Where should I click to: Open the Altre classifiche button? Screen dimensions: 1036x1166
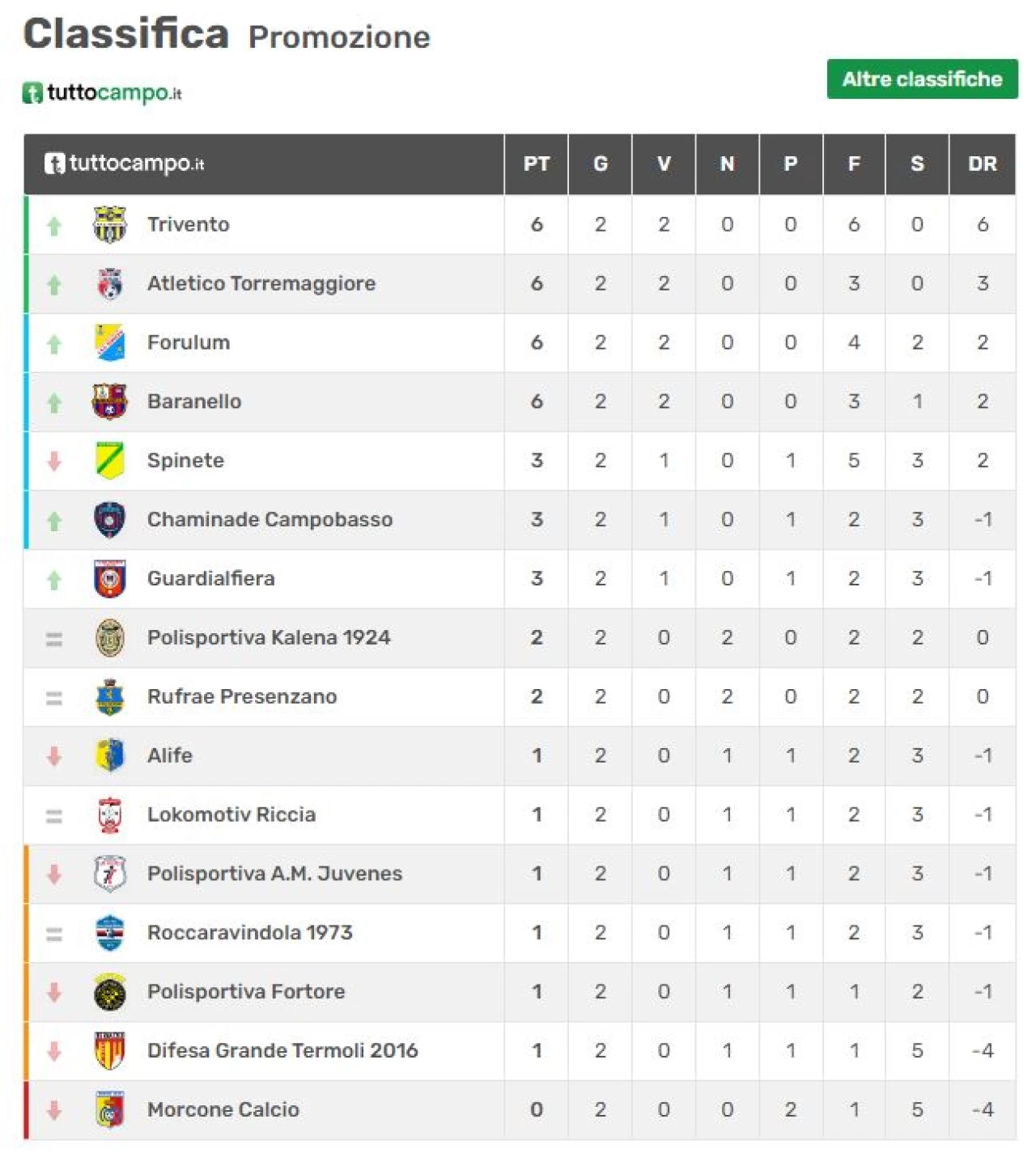point(922,79)
